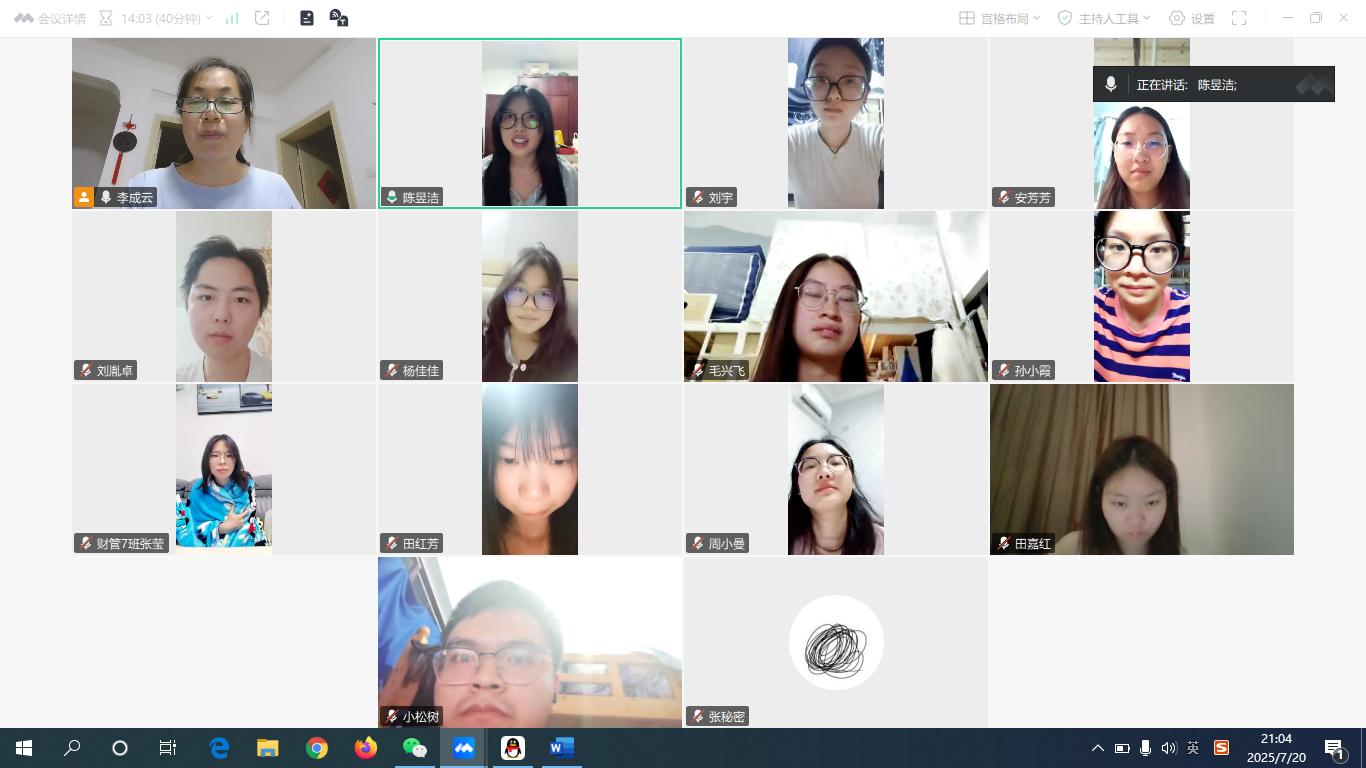Screen dimensions: 1366x768
Task: Check the network signal strength icon
Action: (x=232, y=18)
